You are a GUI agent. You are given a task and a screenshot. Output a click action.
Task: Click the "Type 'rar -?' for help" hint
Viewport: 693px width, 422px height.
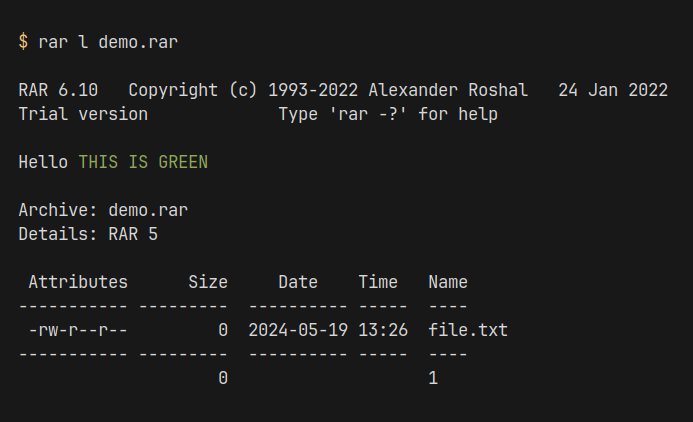(388, 114)
